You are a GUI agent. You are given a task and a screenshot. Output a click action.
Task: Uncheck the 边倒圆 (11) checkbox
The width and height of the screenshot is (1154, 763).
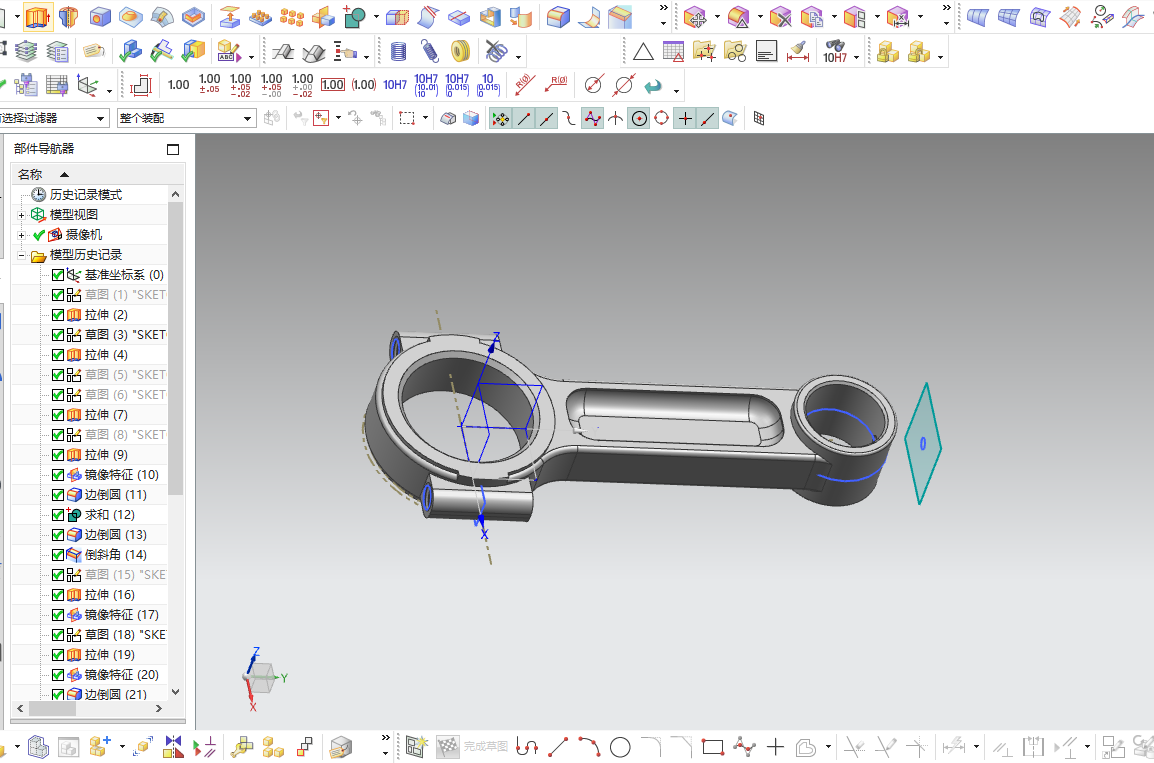tap(58, 494)
